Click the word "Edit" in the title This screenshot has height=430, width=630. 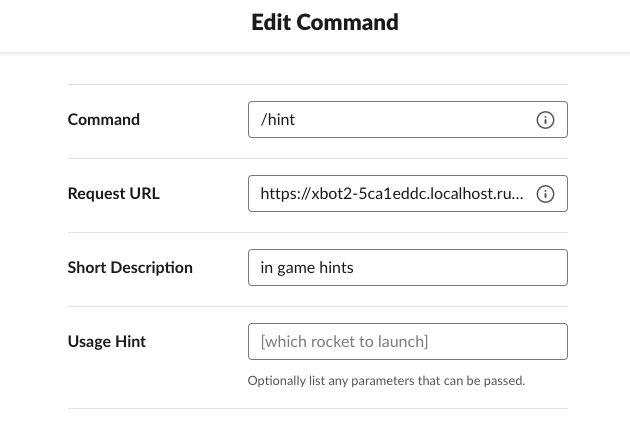(x=271, y=22)
